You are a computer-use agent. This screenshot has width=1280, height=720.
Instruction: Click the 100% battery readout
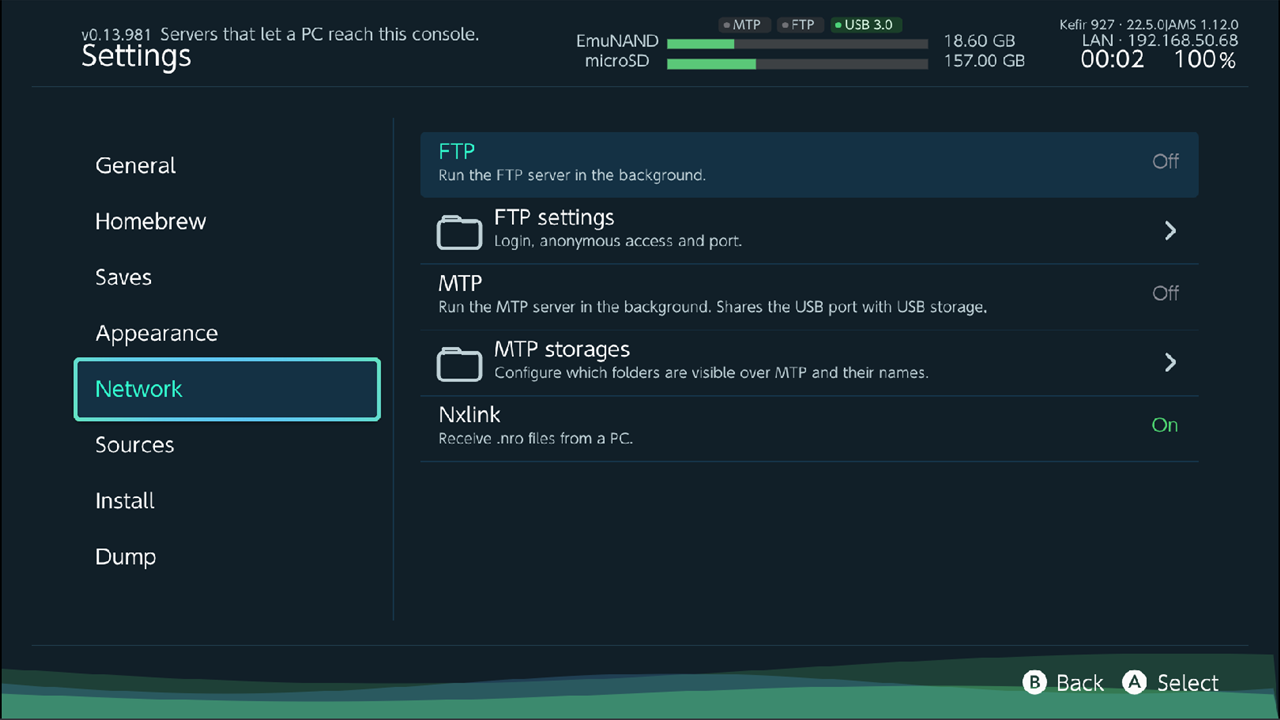pos(1205,60)
